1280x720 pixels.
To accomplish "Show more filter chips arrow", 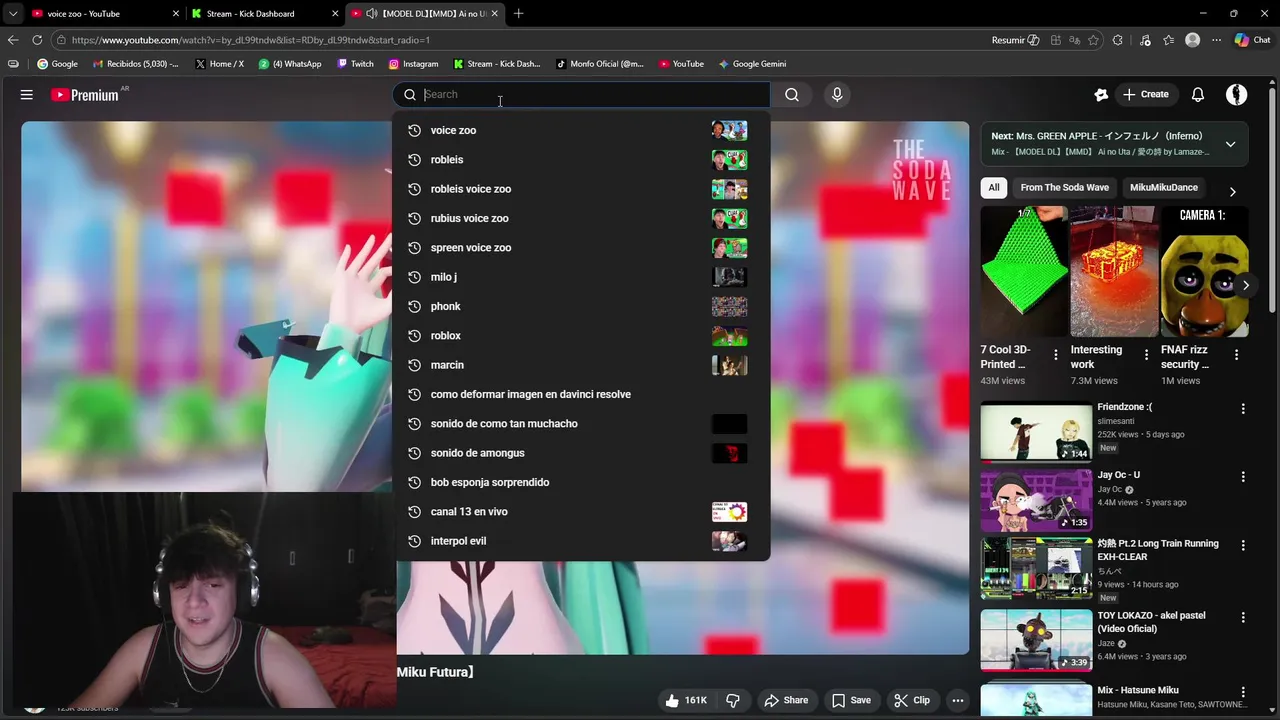I will (x=1232, y=191).
